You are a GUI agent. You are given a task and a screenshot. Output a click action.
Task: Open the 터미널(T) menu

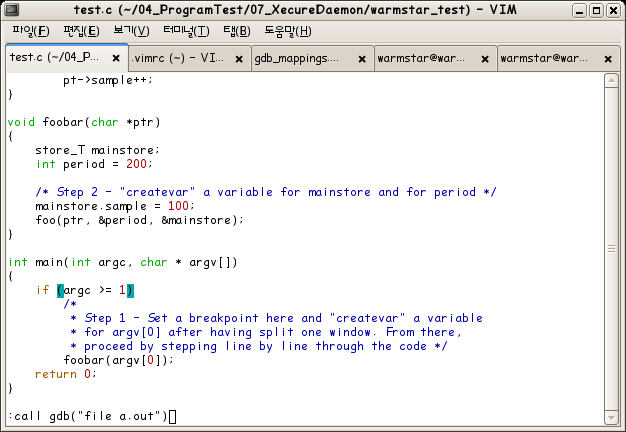point(186,31)
